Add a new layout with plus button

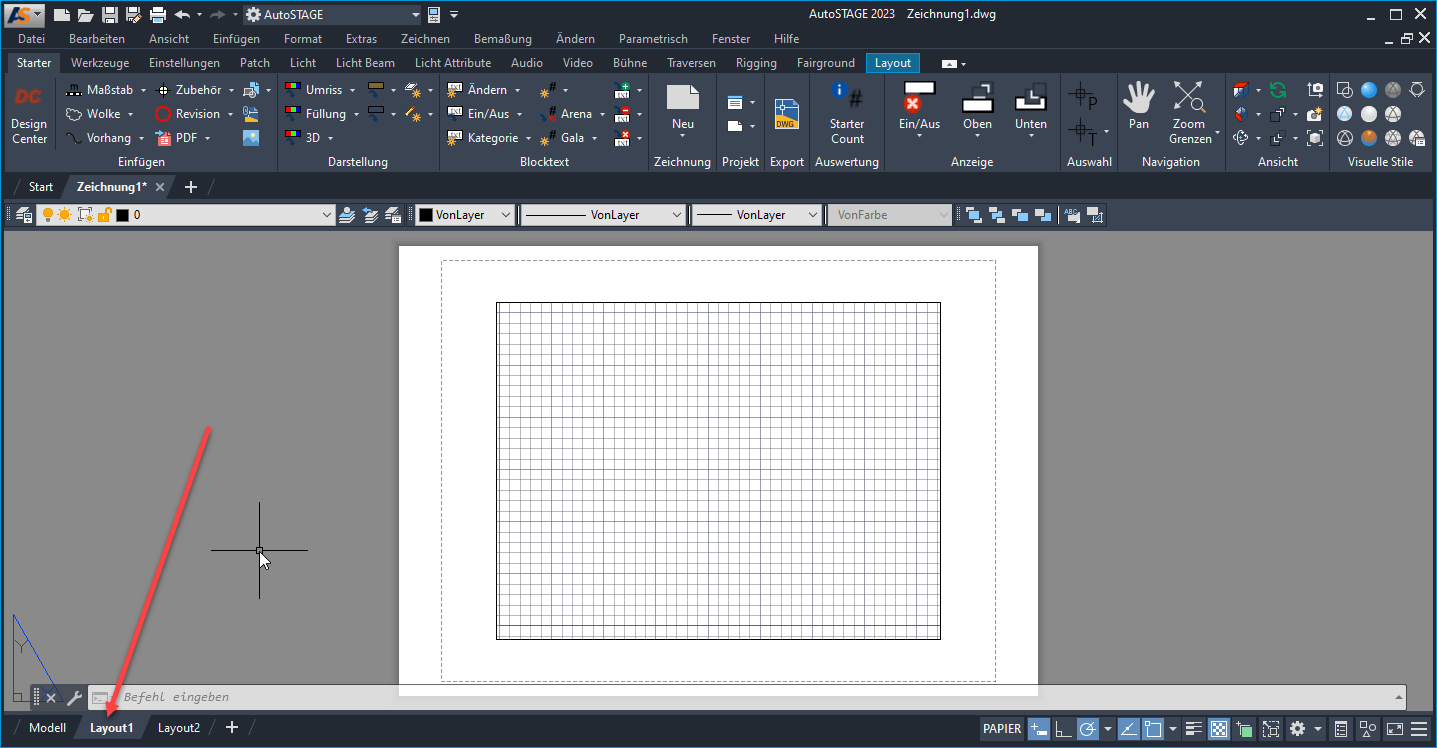point(232,728)
